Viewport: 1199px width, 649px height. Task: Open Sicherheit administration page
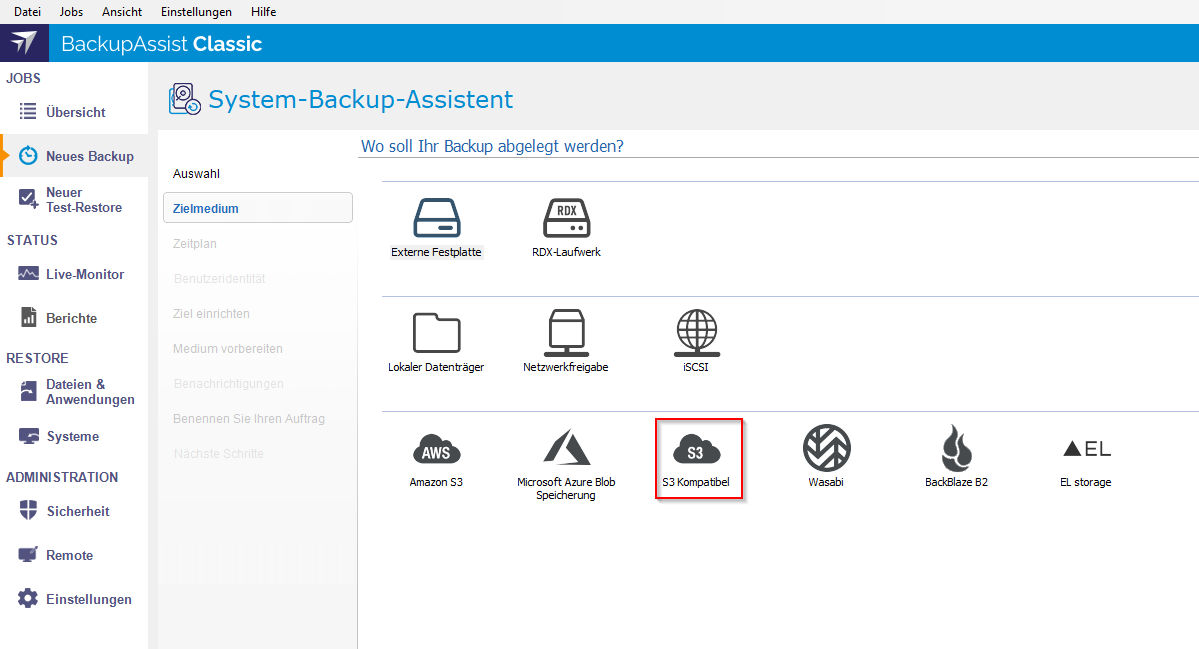(x=77, y=511)
